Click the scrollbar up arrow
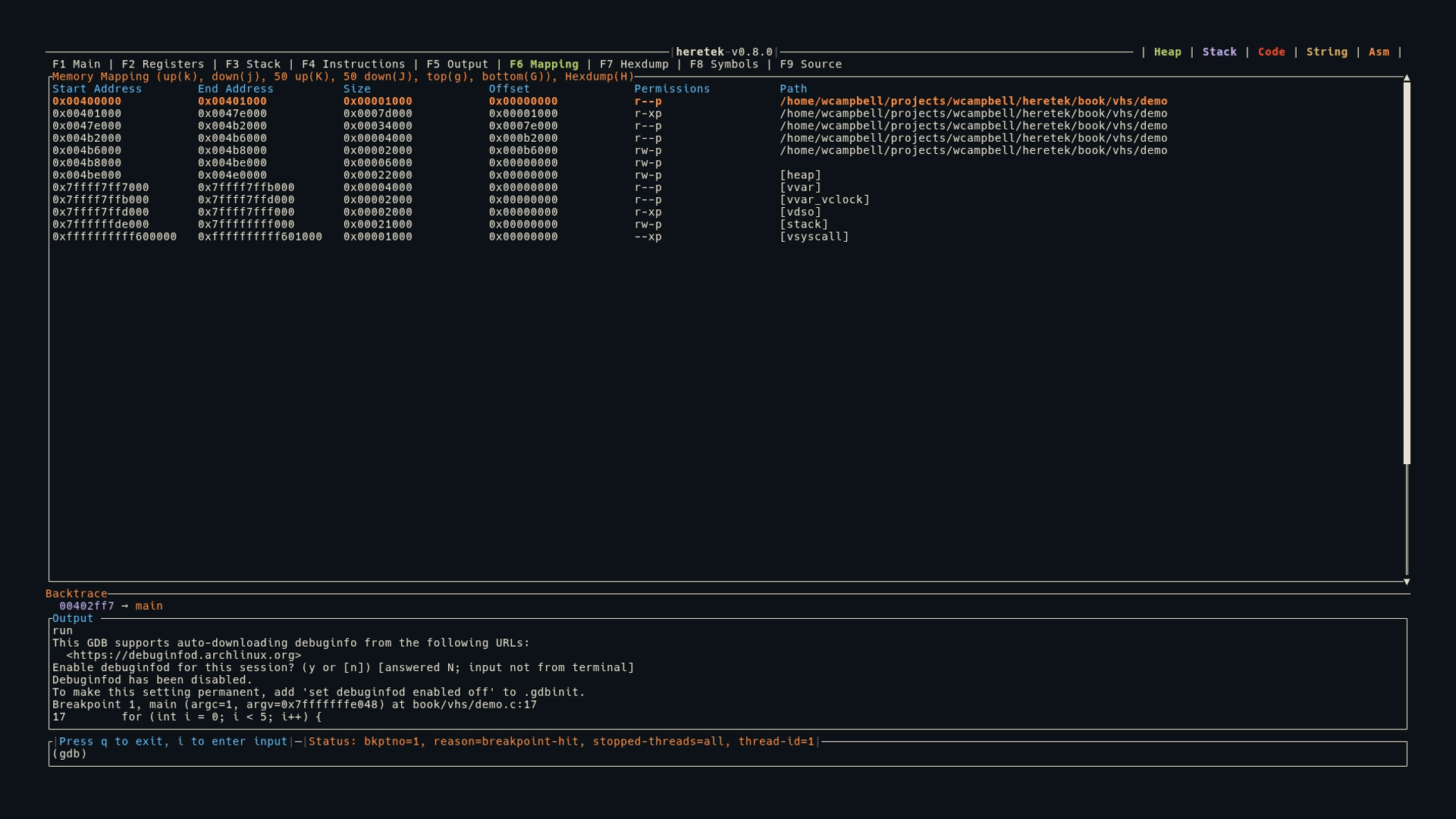 pos(1407,77)
